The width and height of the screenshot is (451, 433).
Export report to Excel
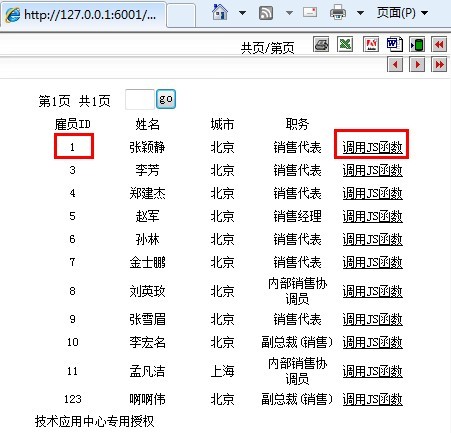click(x=345, y=44)
